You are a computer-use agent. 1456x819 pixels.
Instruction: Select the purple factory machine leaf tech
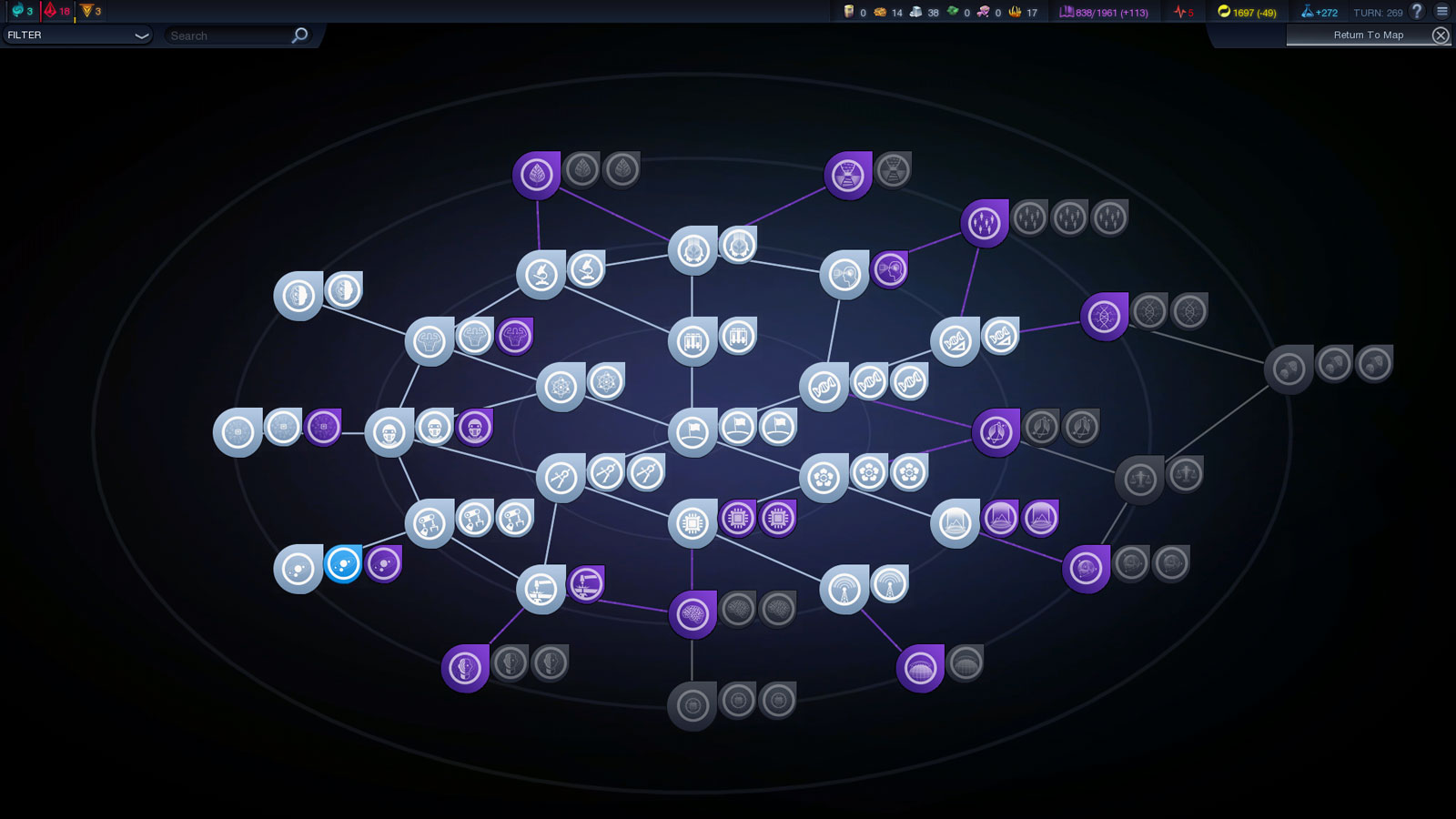pos(586,584)
